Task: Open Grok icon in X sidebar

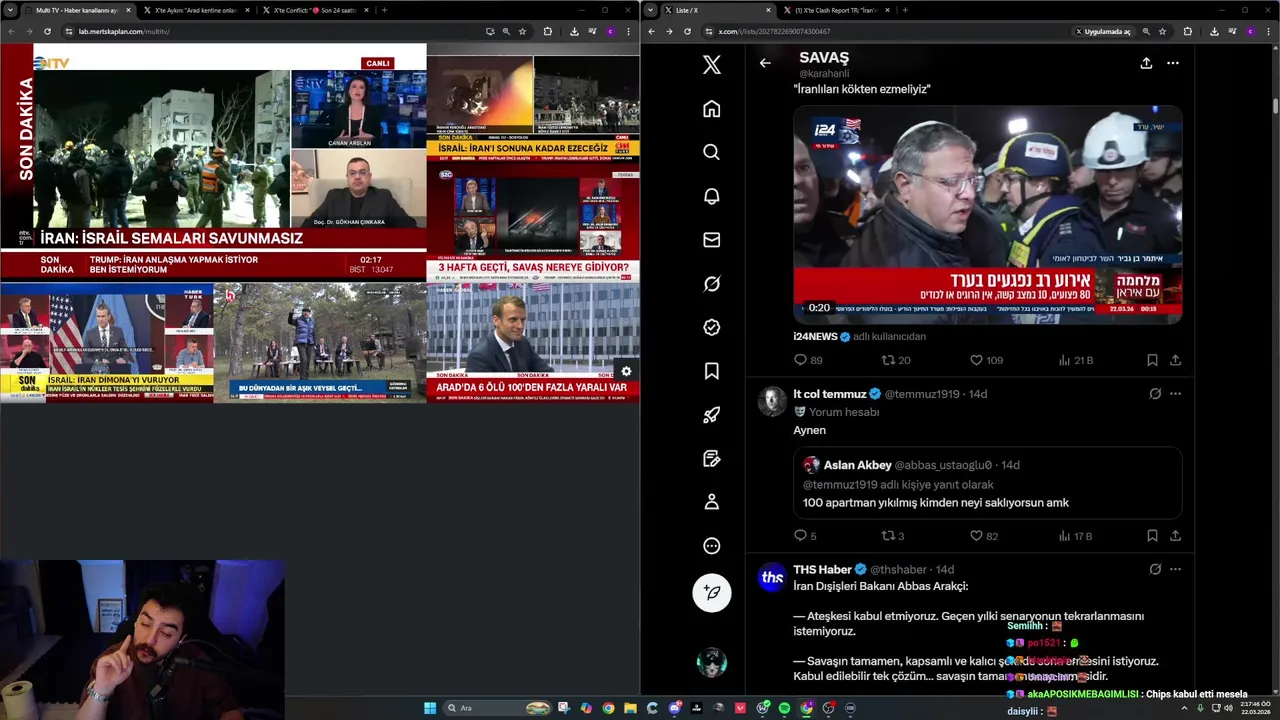Action: (x=711, y=284)
